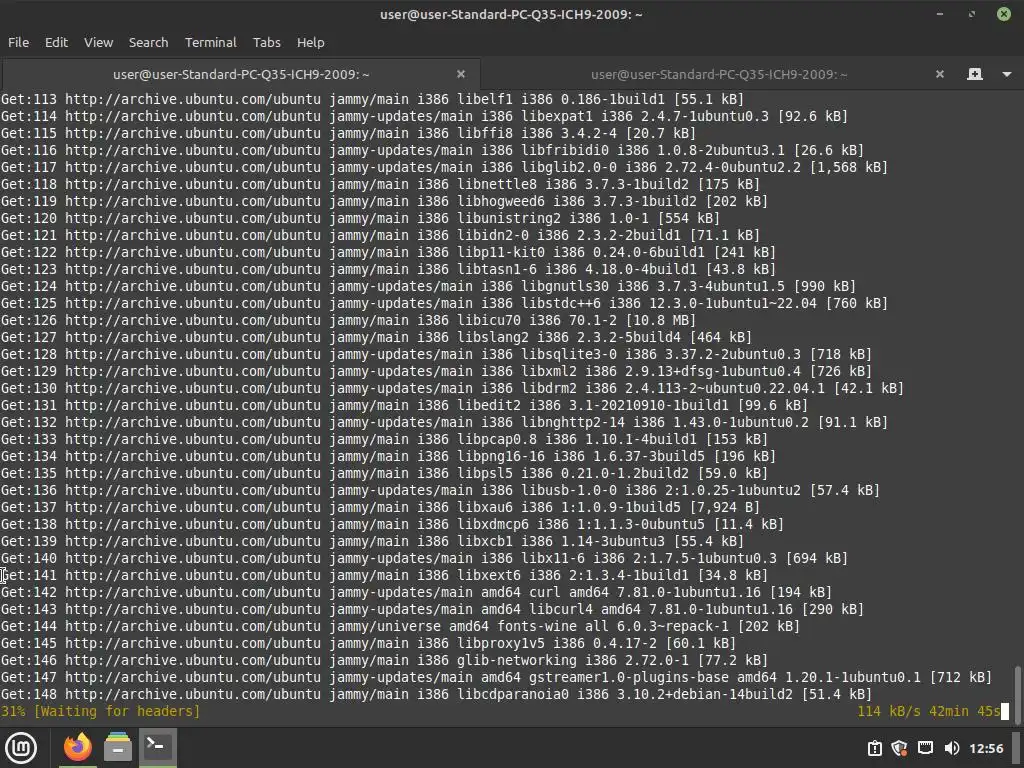Close the terminal window

[x=1004, y=14]
